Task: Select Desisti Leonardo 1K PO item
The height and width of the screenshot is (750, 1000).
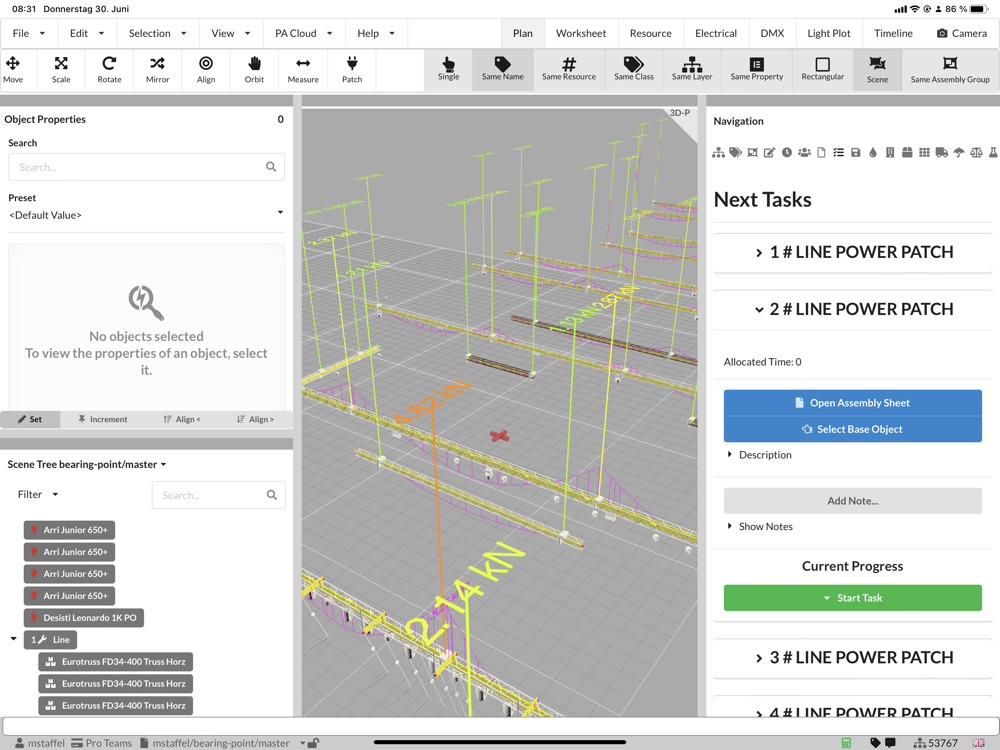Action: pyautogui.click(x=84, y=618)
